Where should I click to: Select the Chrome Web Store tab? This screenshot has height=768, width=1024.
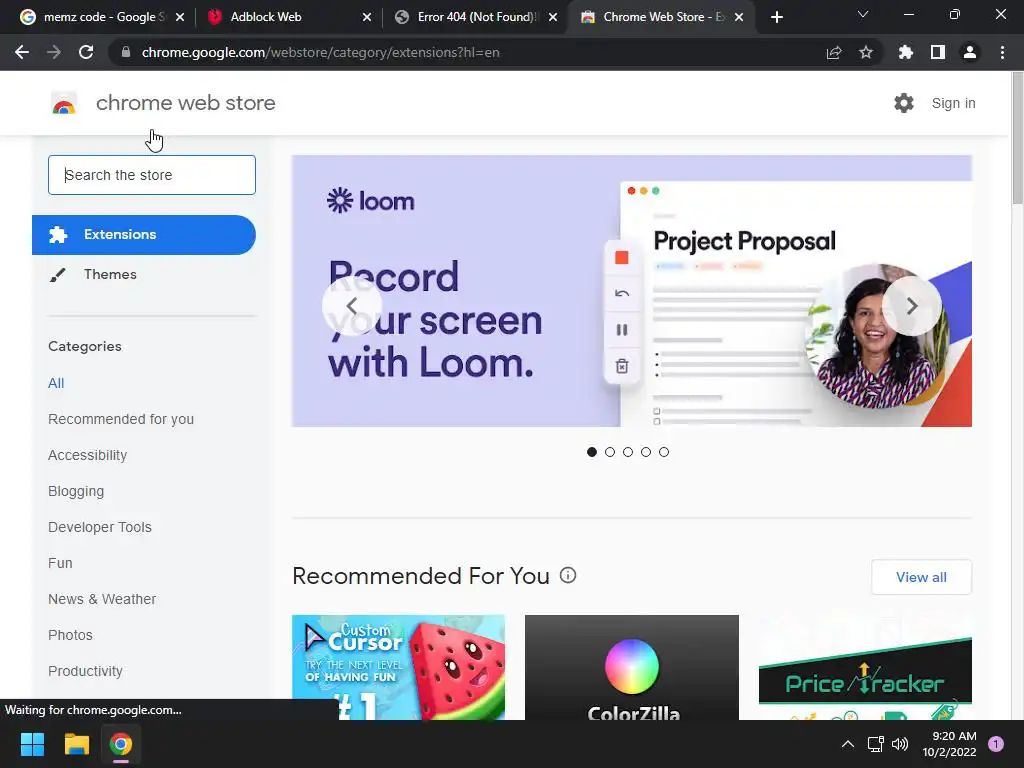(661, 17)
